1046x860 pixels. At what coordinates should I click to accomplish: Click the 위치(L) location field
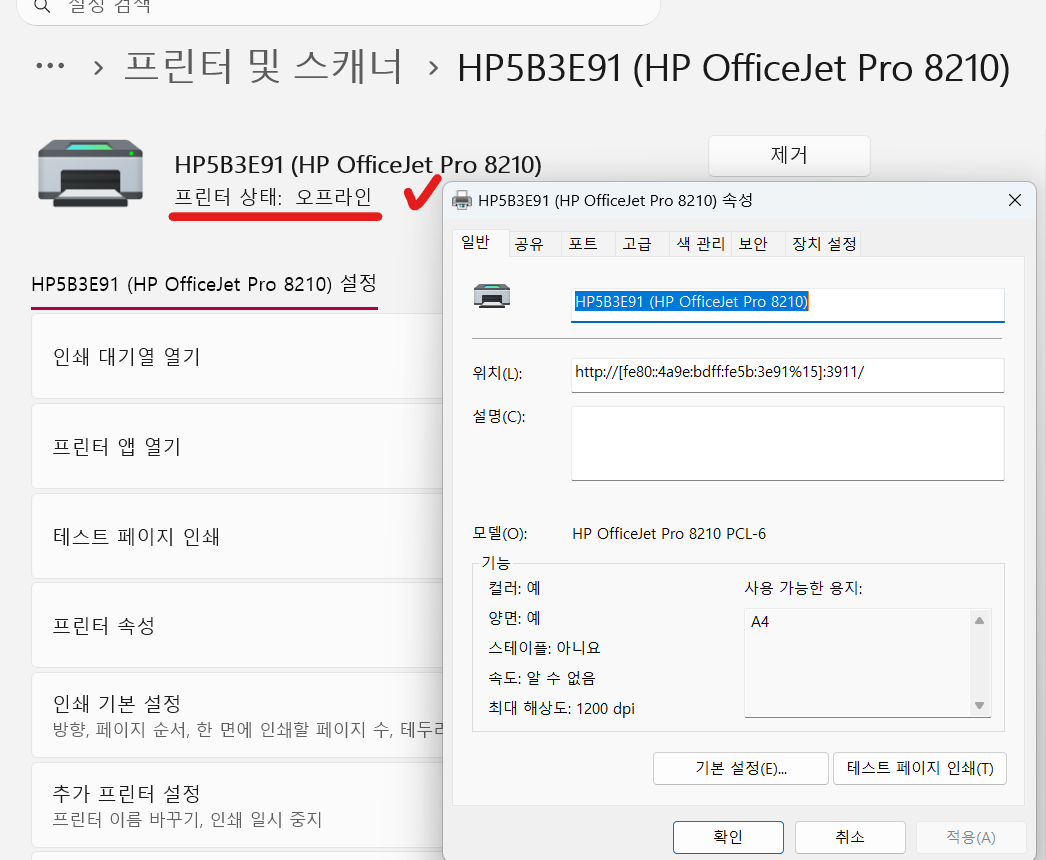[787, 375]
